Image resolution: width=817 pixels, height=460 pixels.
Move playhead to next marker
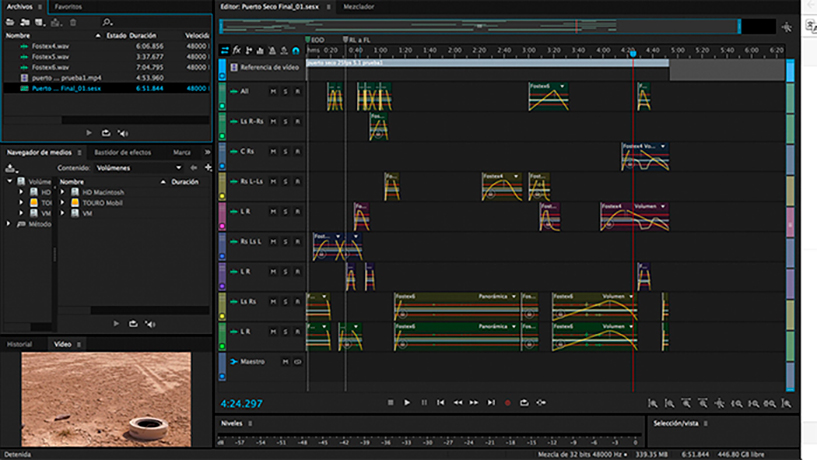491,402
